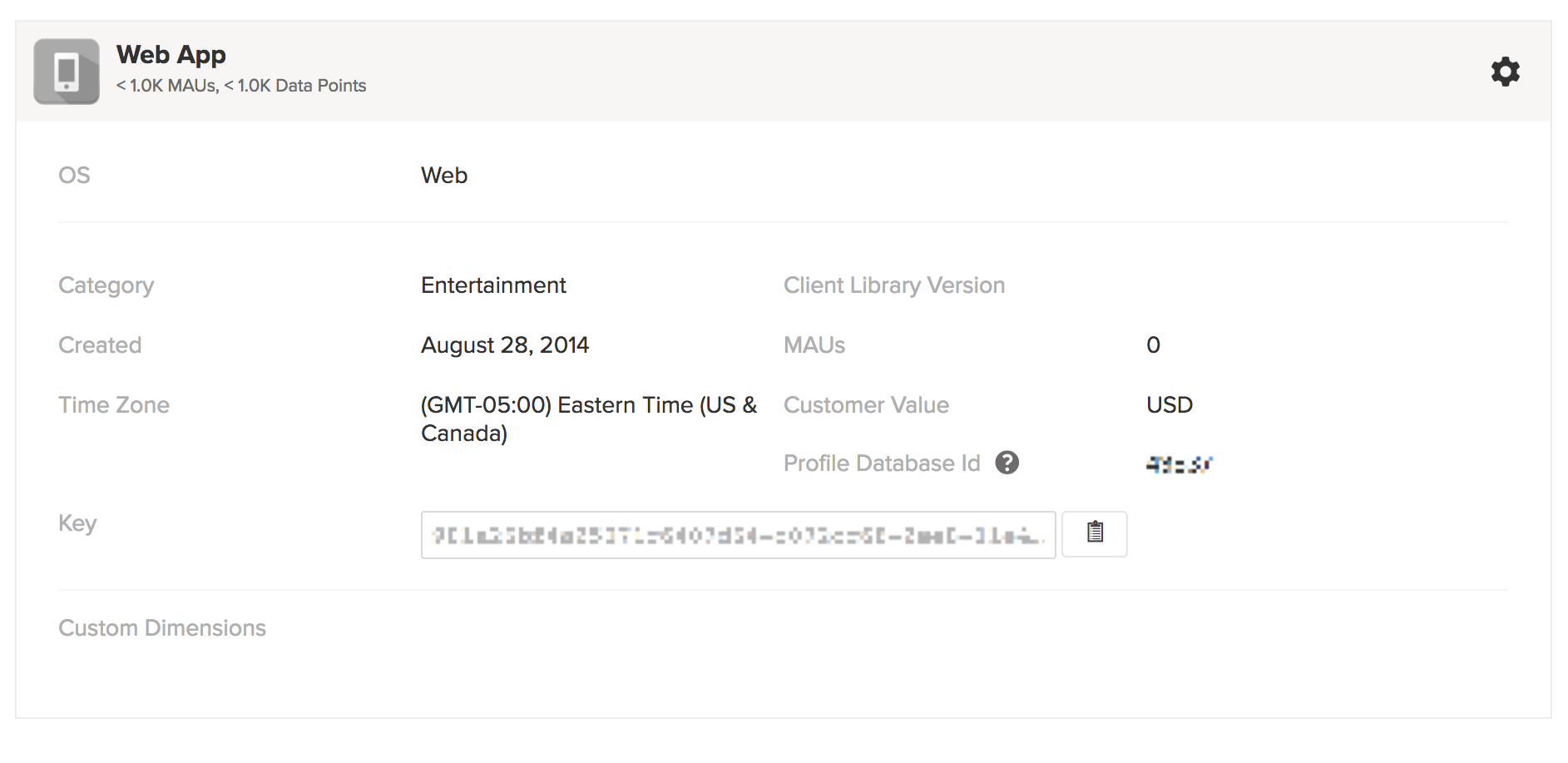This screenshot has height=763, width=1568.
Task: Click the August 28, 2014 created date
Action: click(x=504, y=345)
